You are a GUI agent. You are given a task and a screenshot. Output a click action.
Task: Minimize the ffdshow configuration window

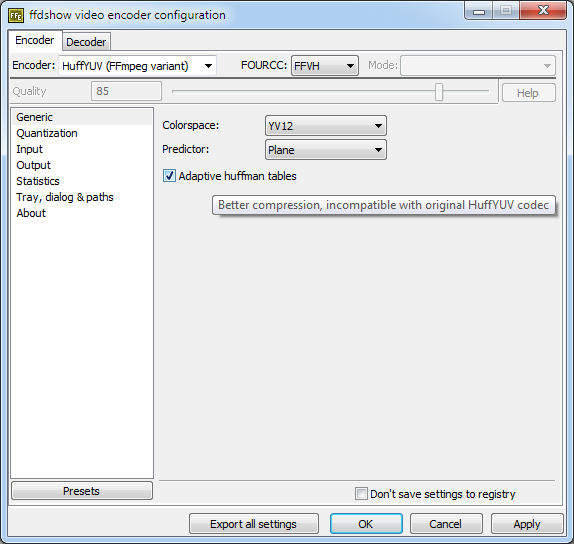coord(479,11)
